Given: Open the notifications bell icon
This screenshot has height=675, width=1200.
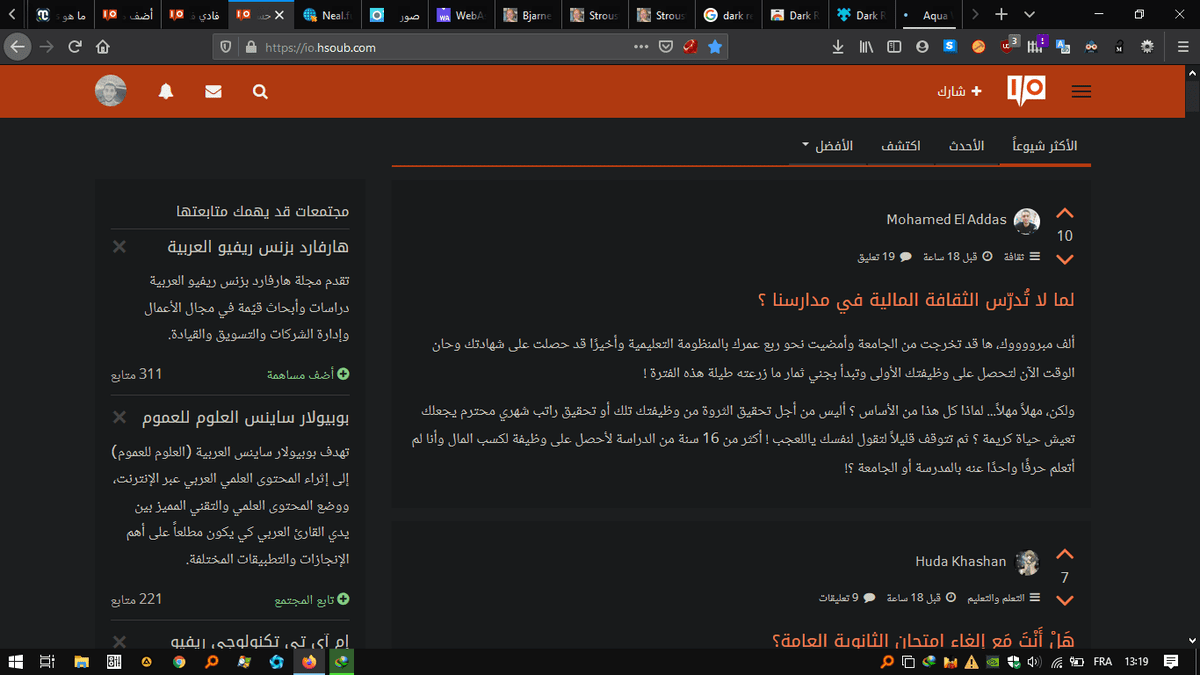Looking at the screenshot, I should 166,91.
